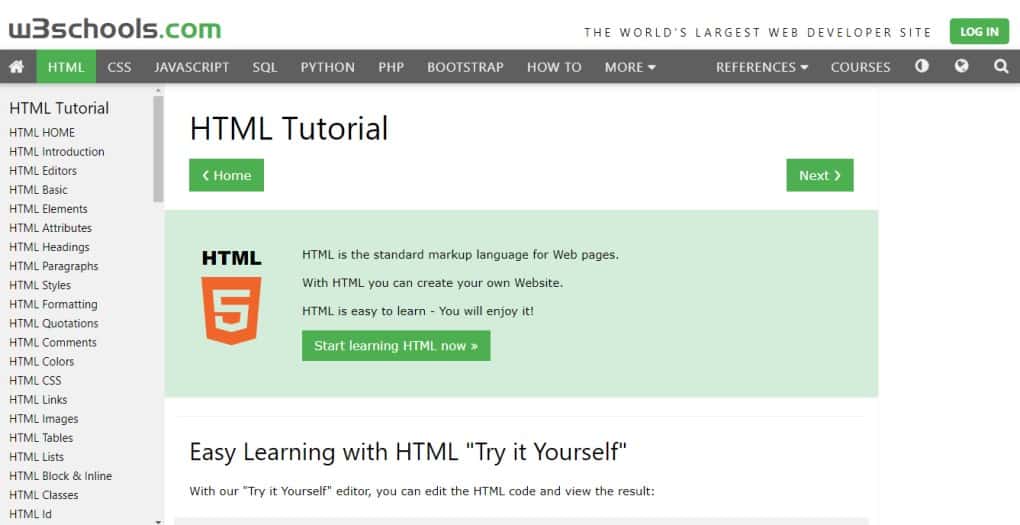Open the BOOTSTRAP tab
This screenshot has width=1020, height=525.
pyautogui.click(x=465, y=67)
